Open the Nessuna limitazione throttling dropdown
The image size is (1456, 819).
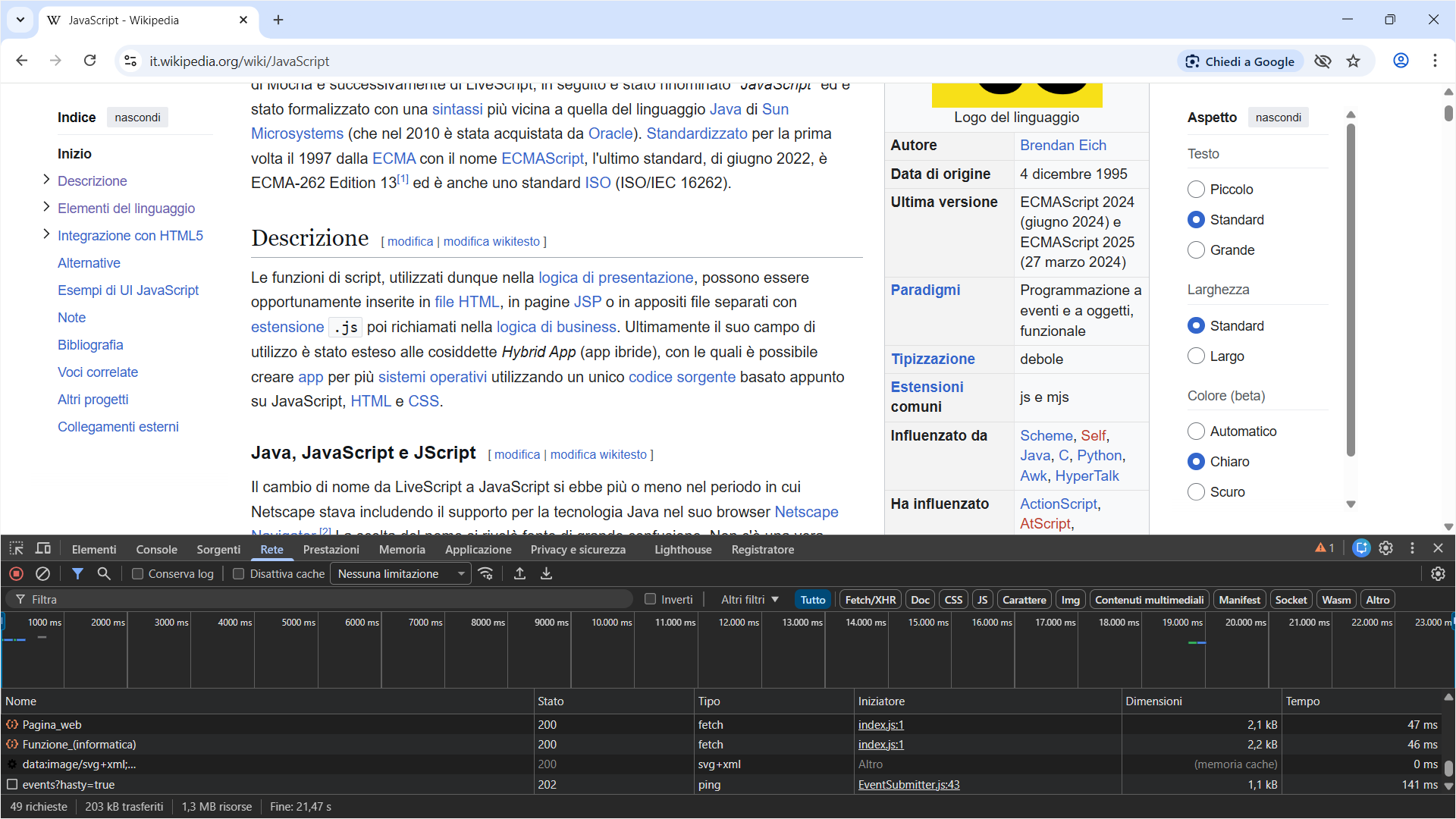[x=400, y=574]
